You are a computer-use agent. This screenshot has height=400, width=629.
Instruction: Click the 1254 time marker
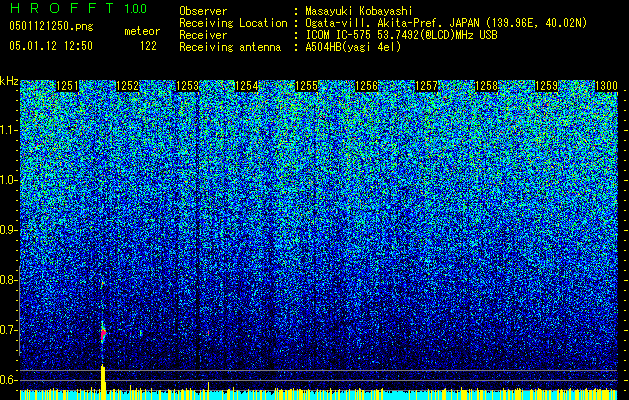tap(247, 86)
